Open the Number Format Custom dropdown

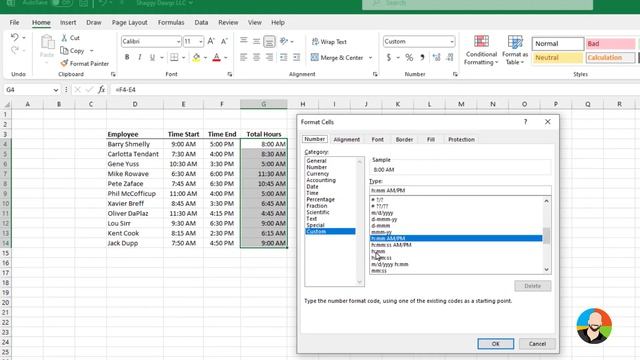(x=451, y=42)
